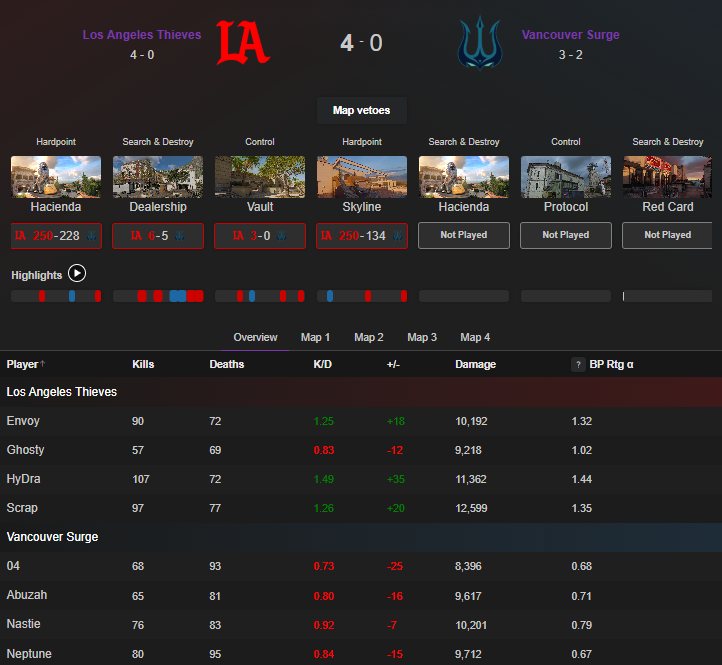Sort table by Damage column
The width and height of the screenshot is (722, 665).
point(475,364)
